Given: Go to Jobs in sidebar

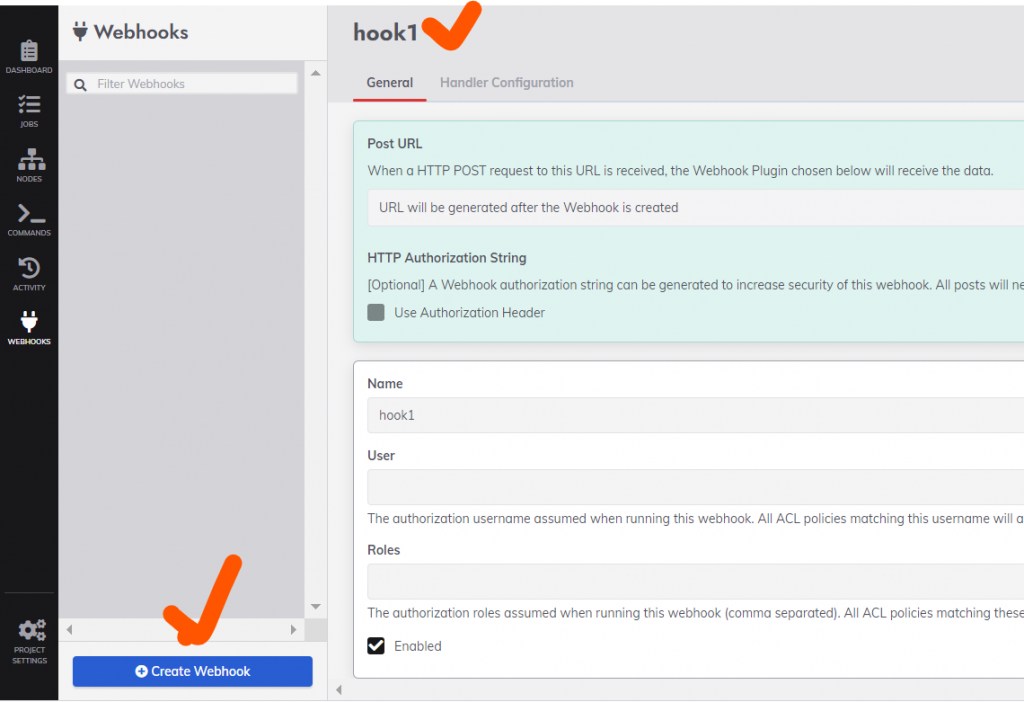Looking at the screenshot, I should click(29, 105).
